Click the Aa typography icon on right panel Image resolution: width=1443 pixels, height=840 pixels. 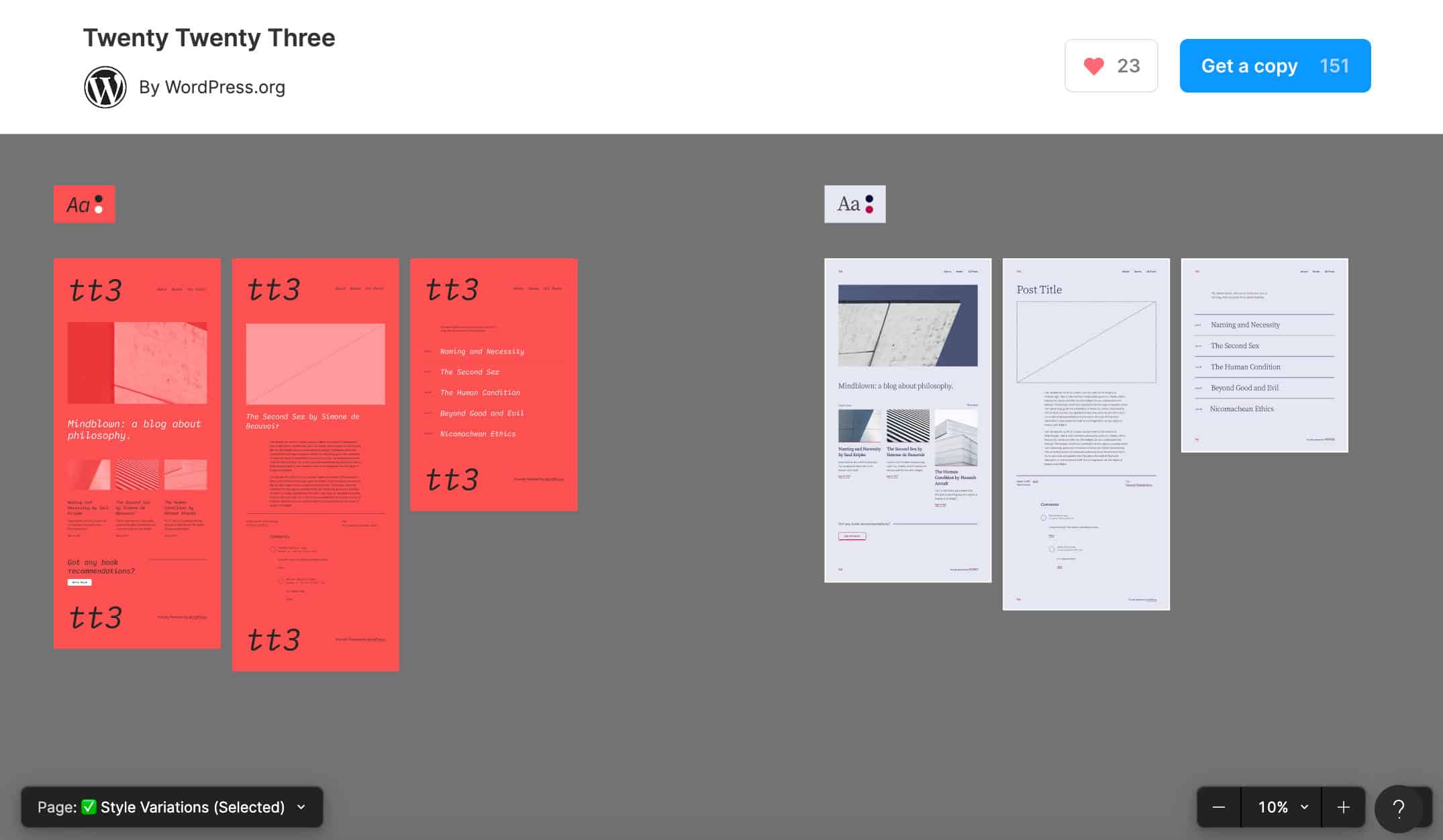click(854, 203)
